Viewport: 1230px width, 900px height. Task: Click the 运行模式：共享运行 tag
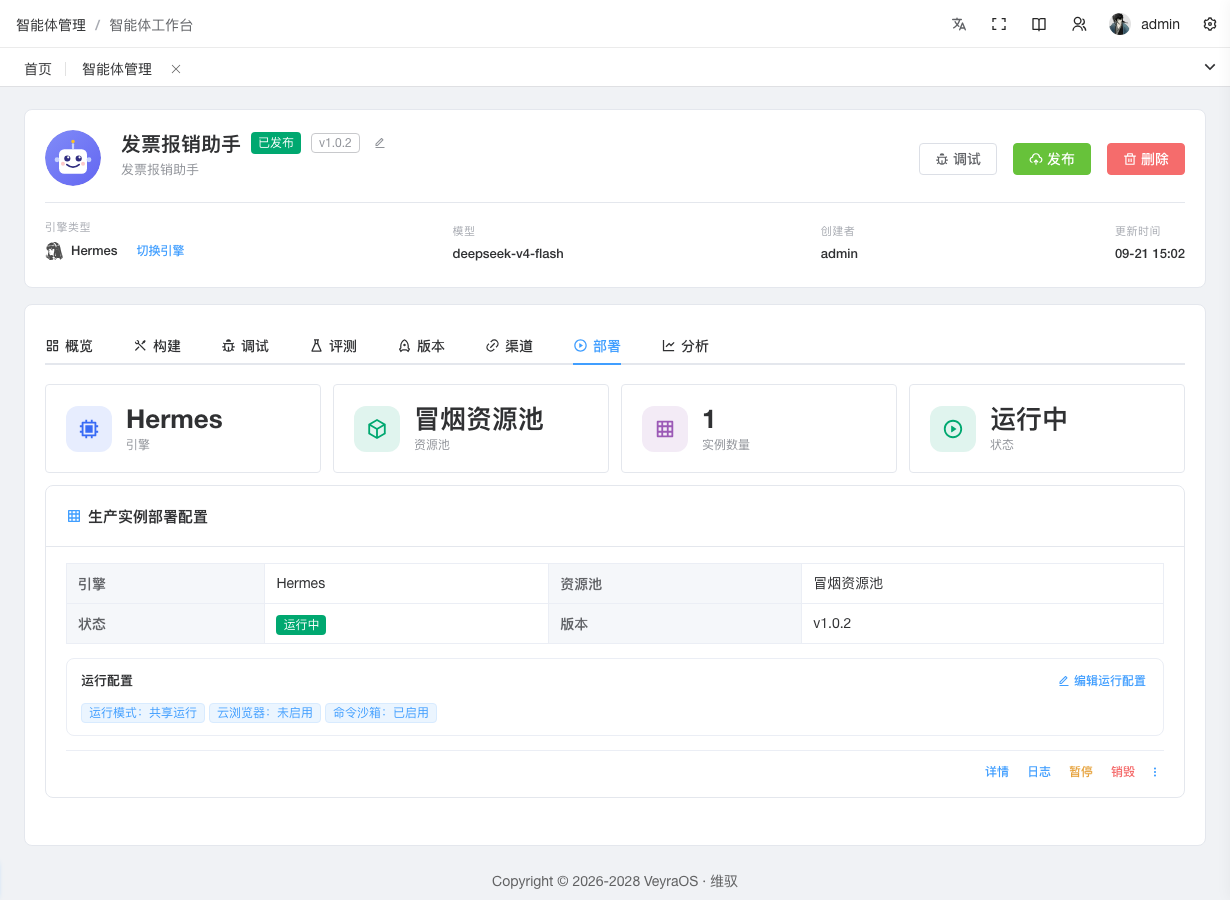click(x=143, y=713)
